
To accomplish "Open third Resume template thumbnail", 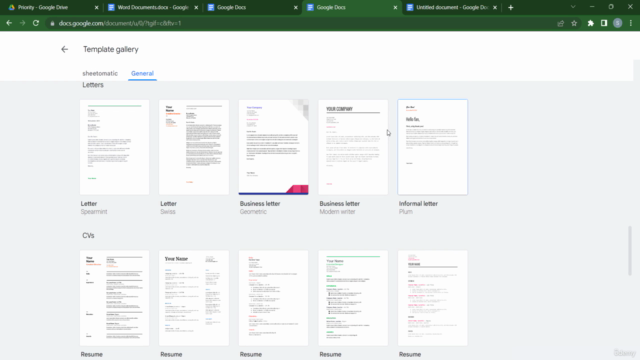I will (x=273, y=298).
